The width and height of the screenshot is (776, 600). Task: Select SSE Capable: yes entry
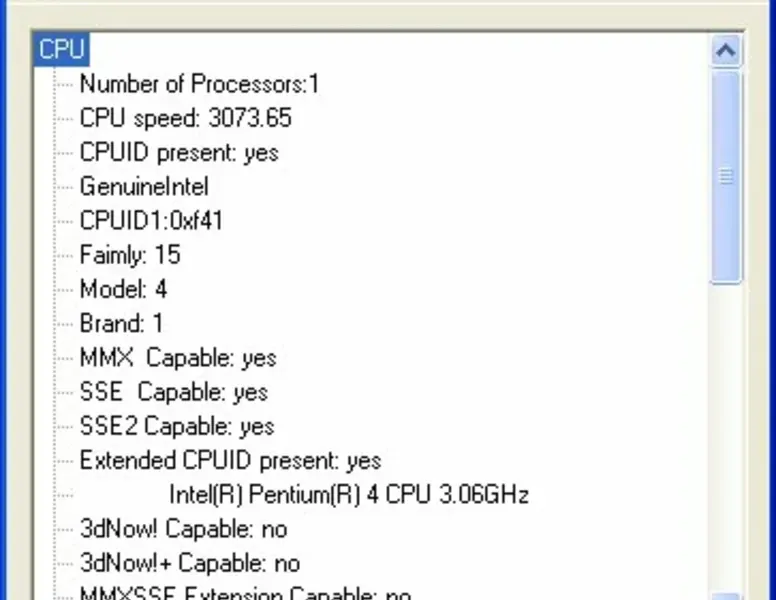[x=174, y=392]
